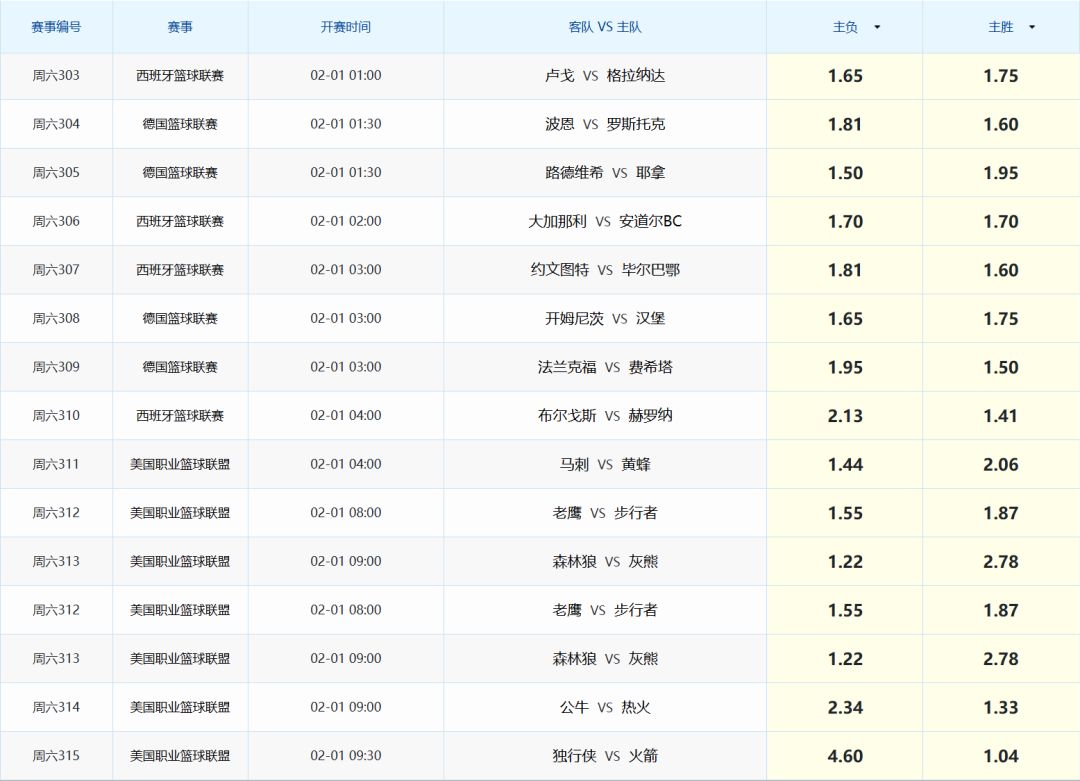Image resolution: width=1080 pixels, height=781 pixels.
Task: Select match ID 周六305
Action: [56, 173]
